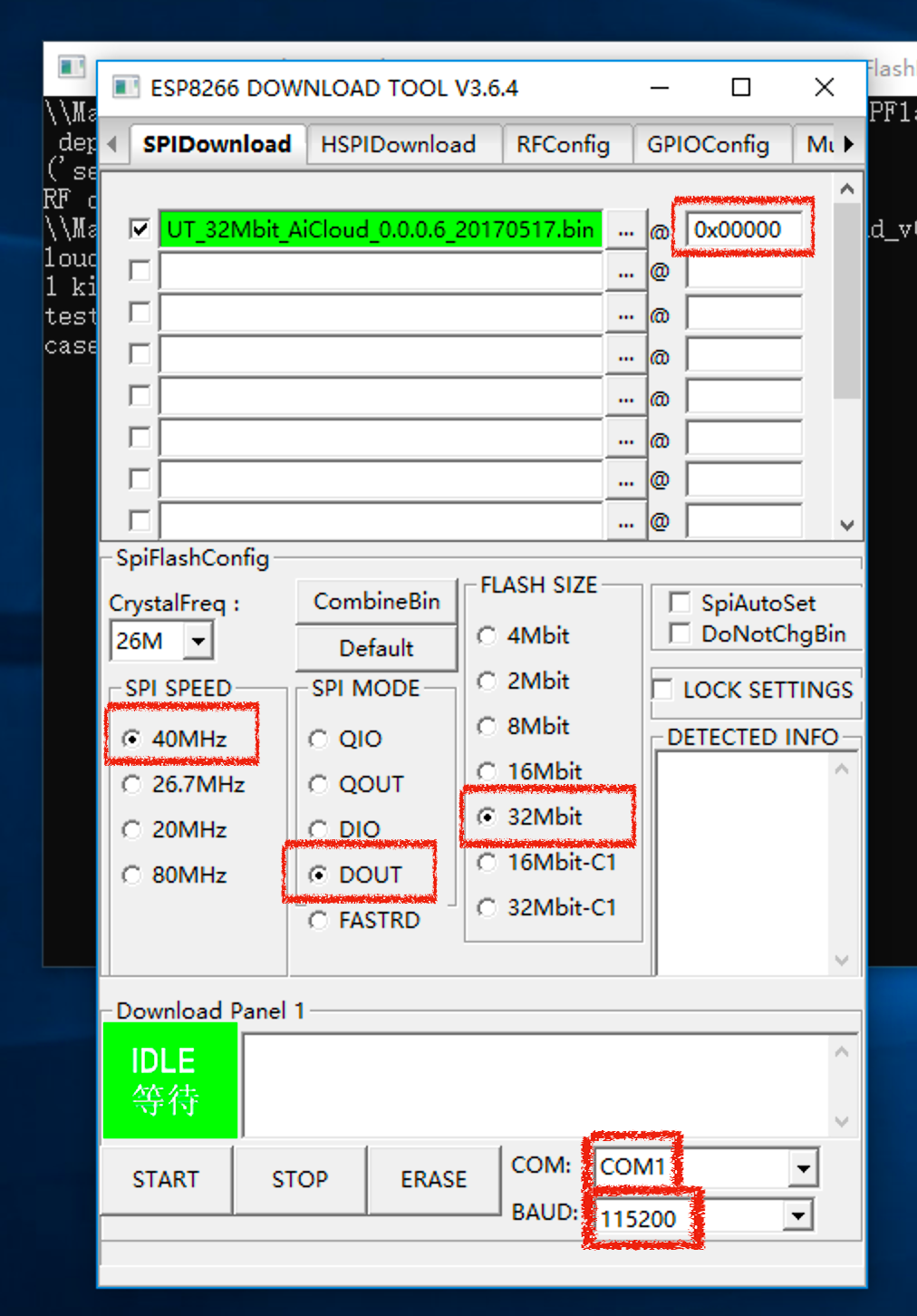Click the ESP8266 app icon in title bar
The width and height of the screenshot is (917, 1316).
(126, 88)
